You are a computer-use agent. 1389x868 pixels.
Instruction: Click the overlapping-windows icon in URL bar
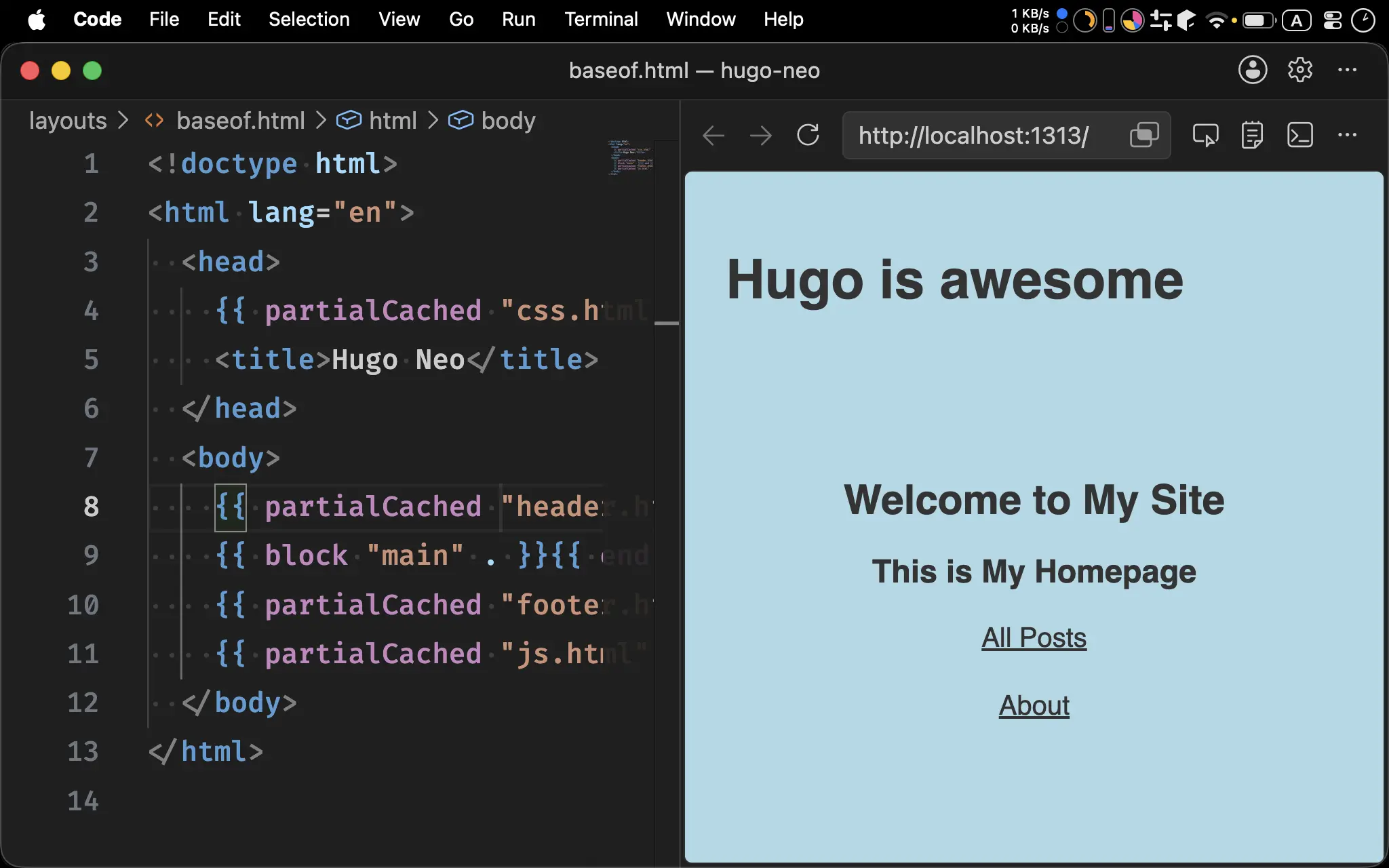[1144, 135]
